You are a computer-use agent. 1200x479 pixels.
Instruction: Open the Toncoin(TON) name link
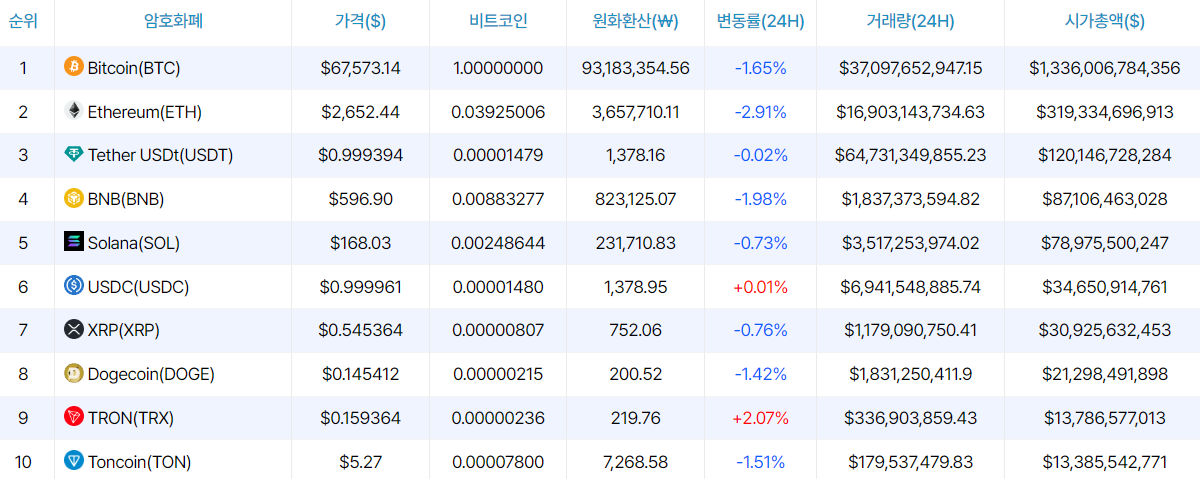click(139, 462)
